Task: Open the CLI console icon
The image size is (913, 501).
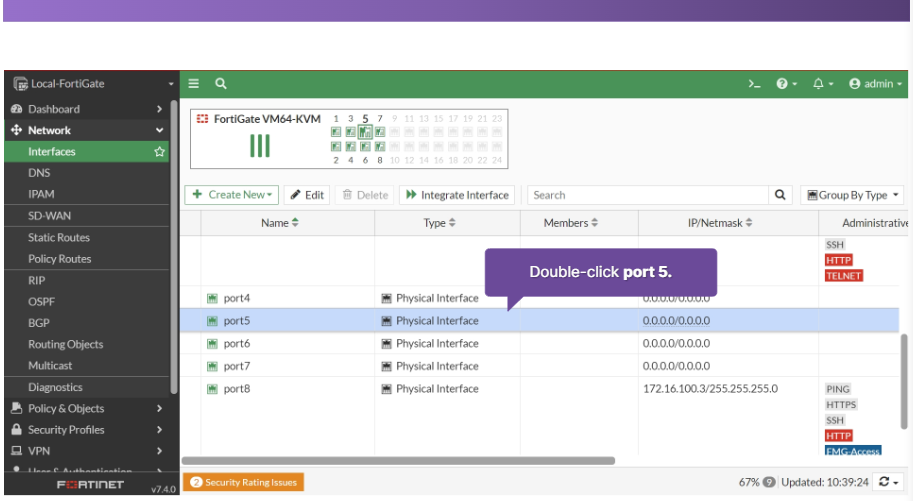Action: pos(754,84)
